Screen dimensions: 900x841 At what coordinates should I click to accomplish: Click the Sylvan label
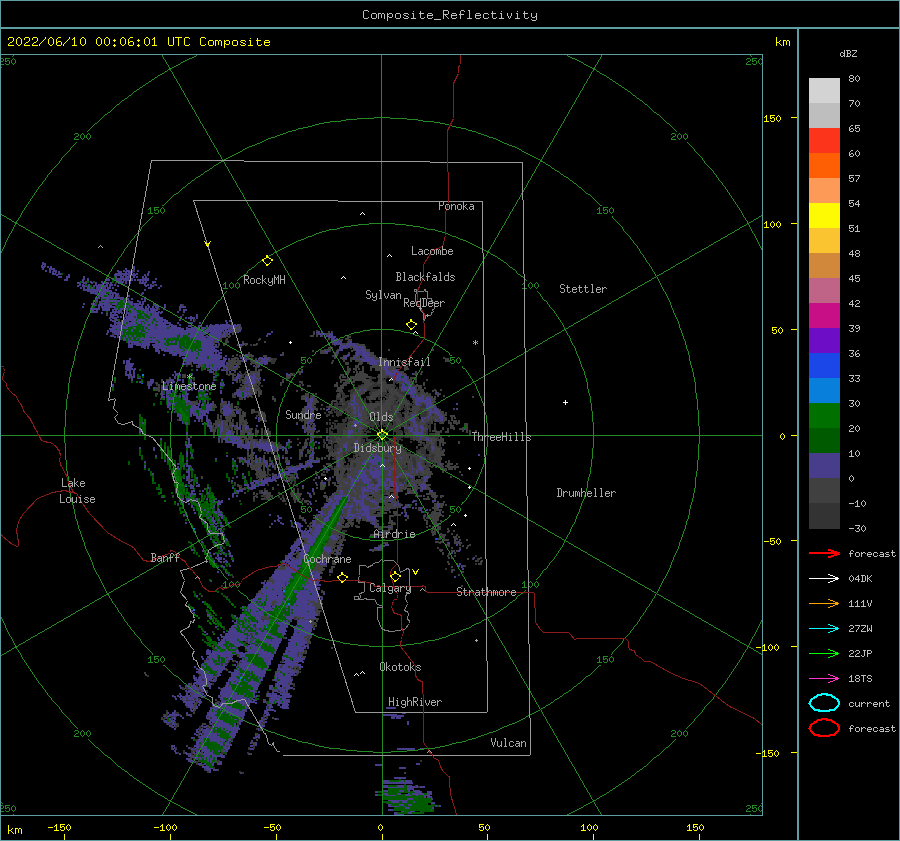[x=383, y=295]
